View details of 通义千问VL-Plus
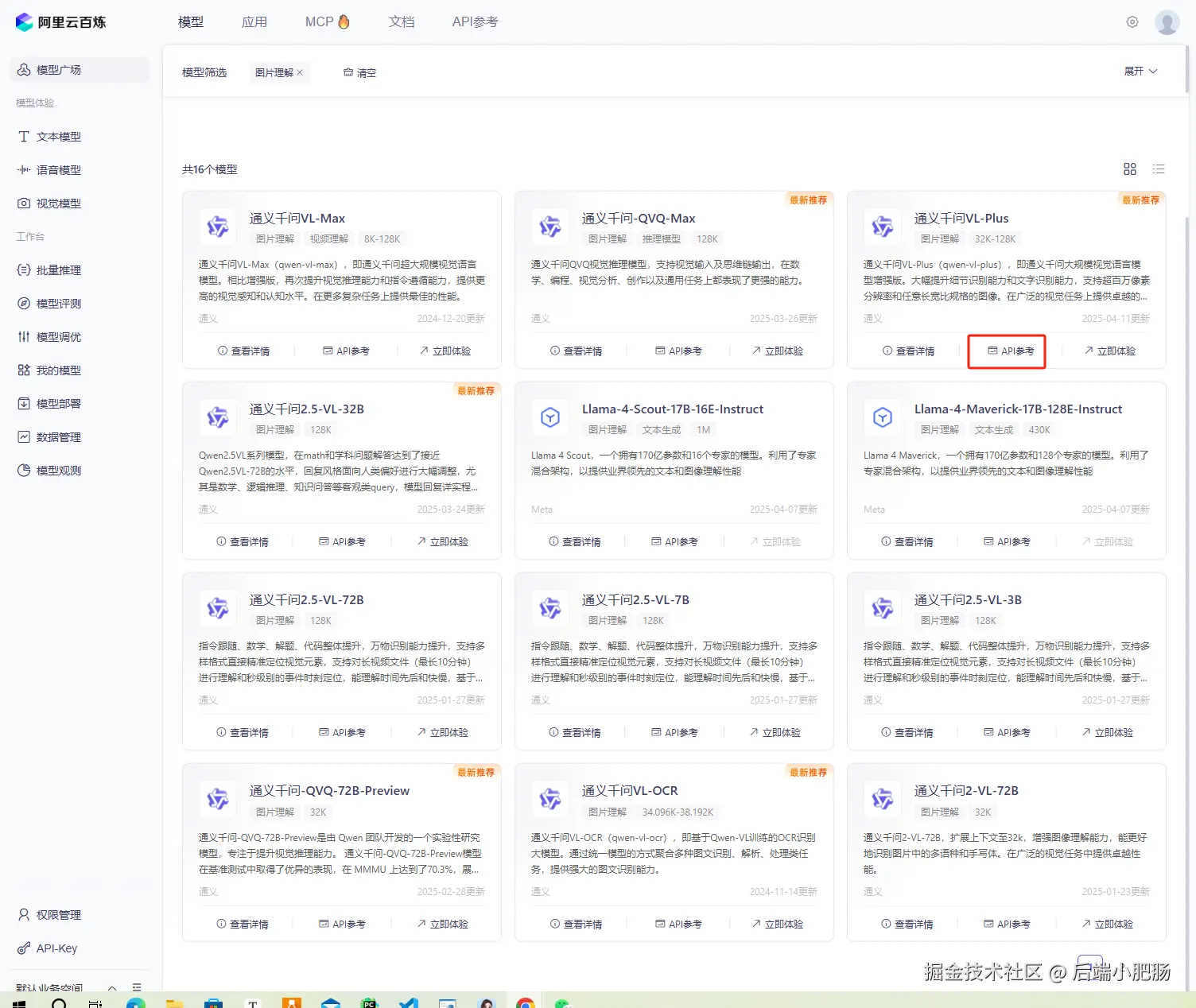This screenshot has width=1196, height=1008. coord(908,351)
